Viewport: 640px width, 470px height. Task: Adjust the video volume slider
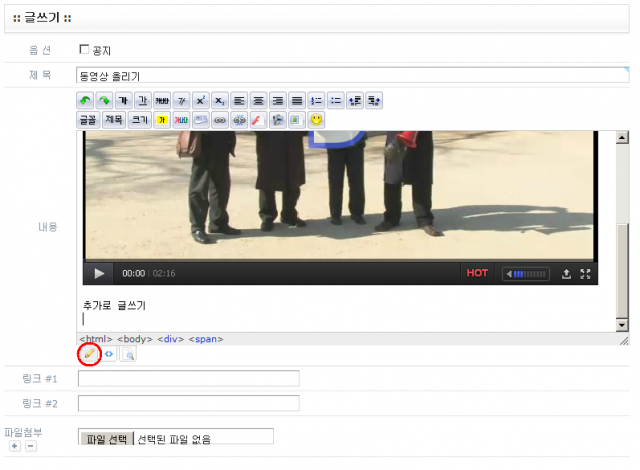pyautogui.click(x=527, y=273)
